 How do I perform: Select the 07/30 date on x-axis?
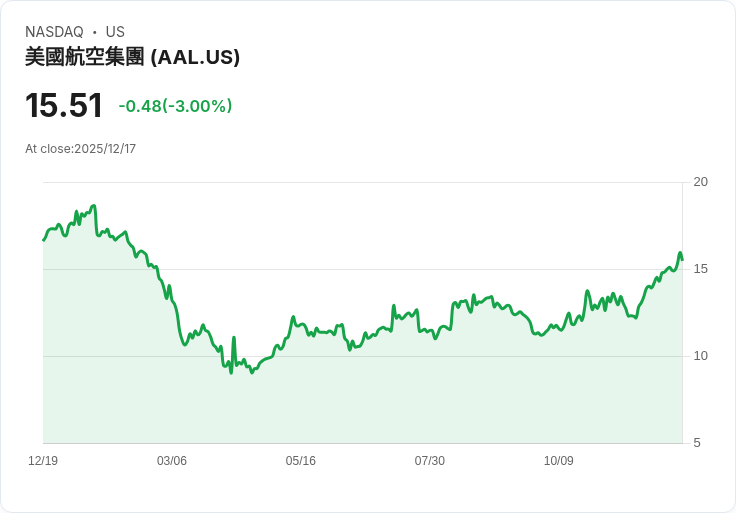pos(430,461)
